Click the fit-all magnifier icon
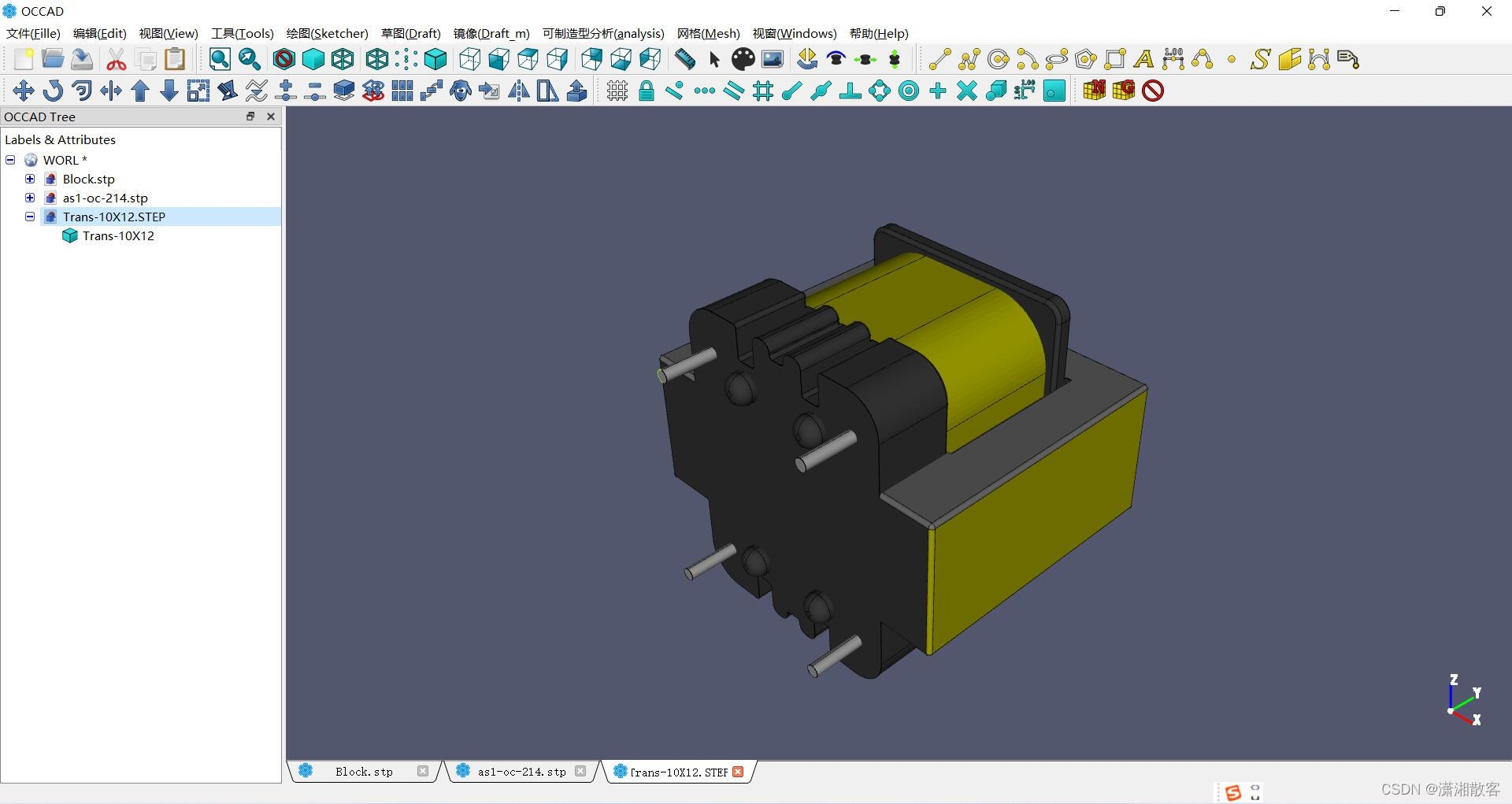1512x804 pixels. pos(220,59)
